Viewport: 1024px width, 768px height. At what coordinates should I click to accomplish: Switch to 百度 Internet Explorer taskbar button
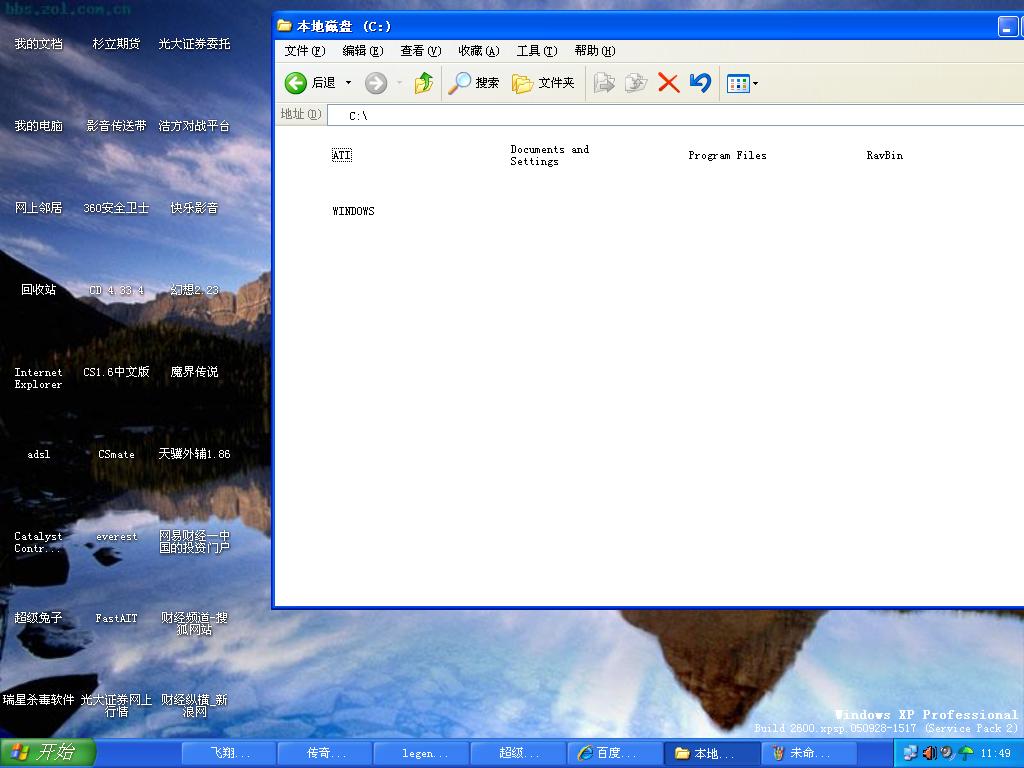(x=615, y=754)
